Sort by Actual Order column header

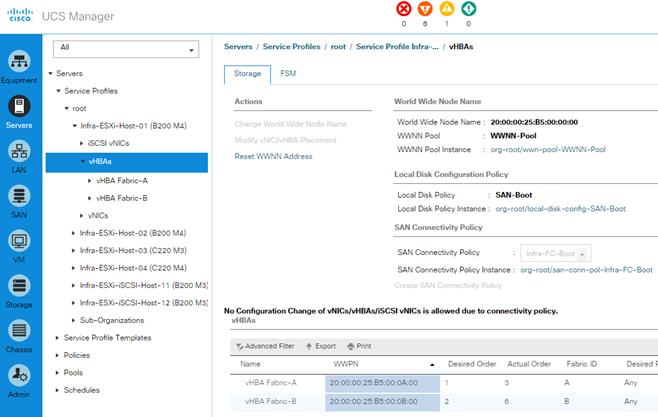529,364
